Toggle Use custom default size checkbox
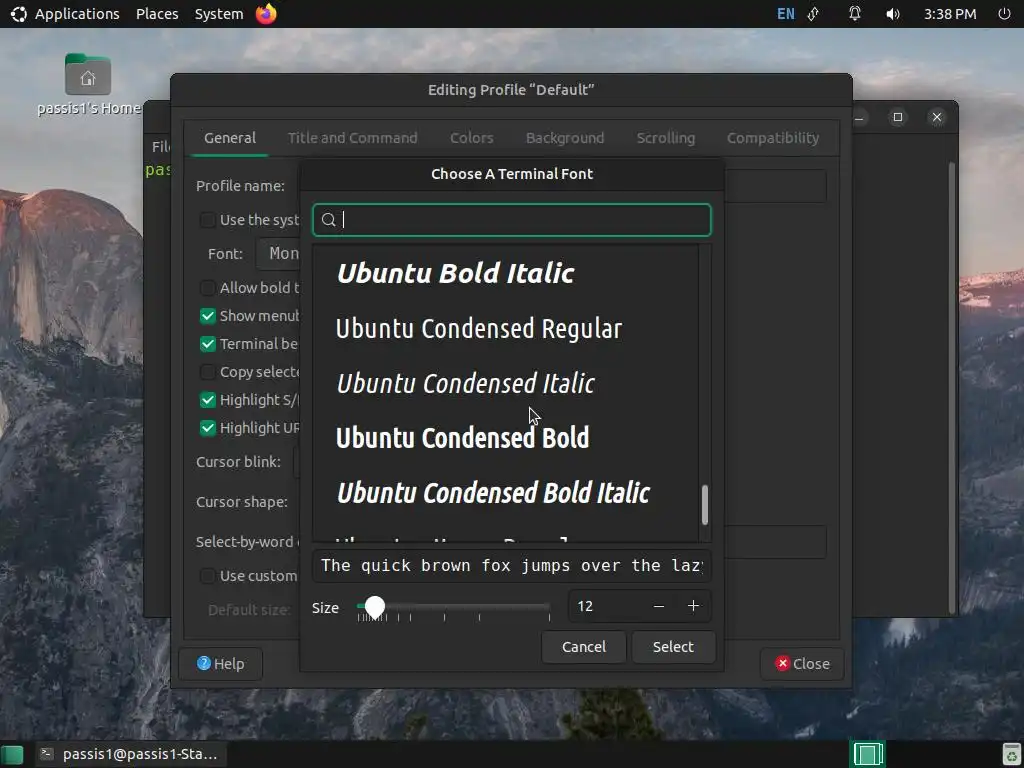This screenshot has width=1024, height=768. (x=208, y=576)
